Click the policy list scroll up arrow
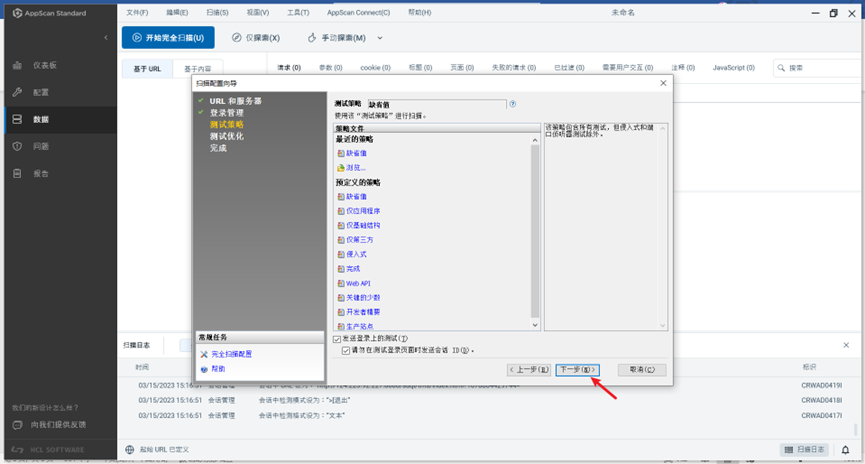The image size is (865, 464). (x=535, y=140)
